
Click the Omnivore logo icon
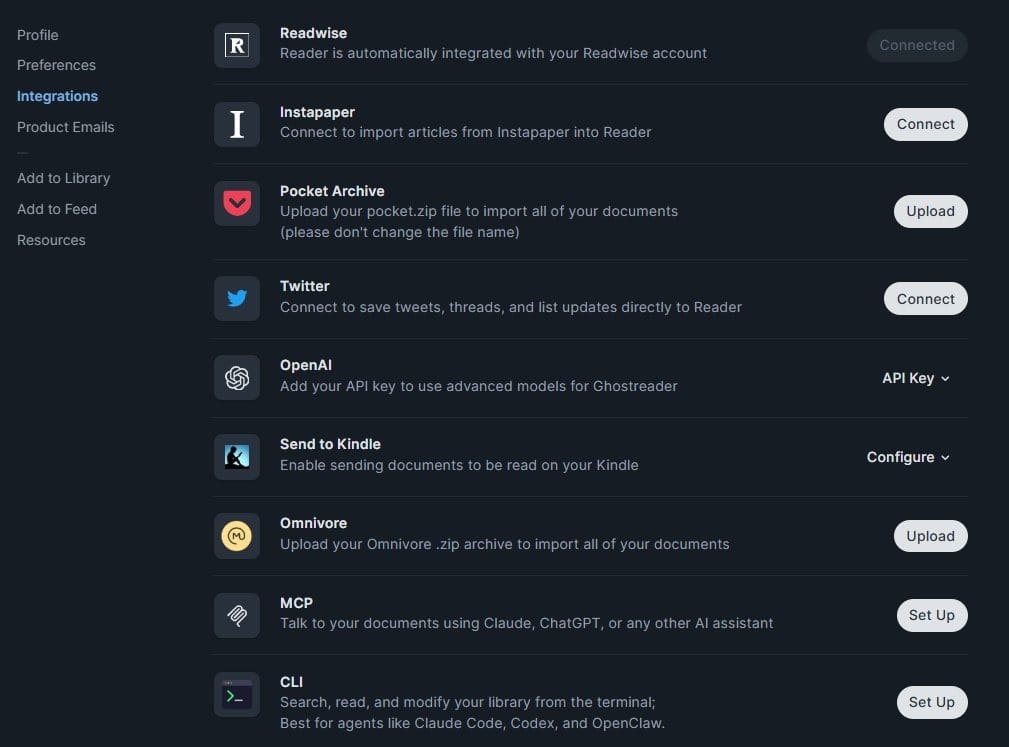pyautogui.click(x=237, y=536)
